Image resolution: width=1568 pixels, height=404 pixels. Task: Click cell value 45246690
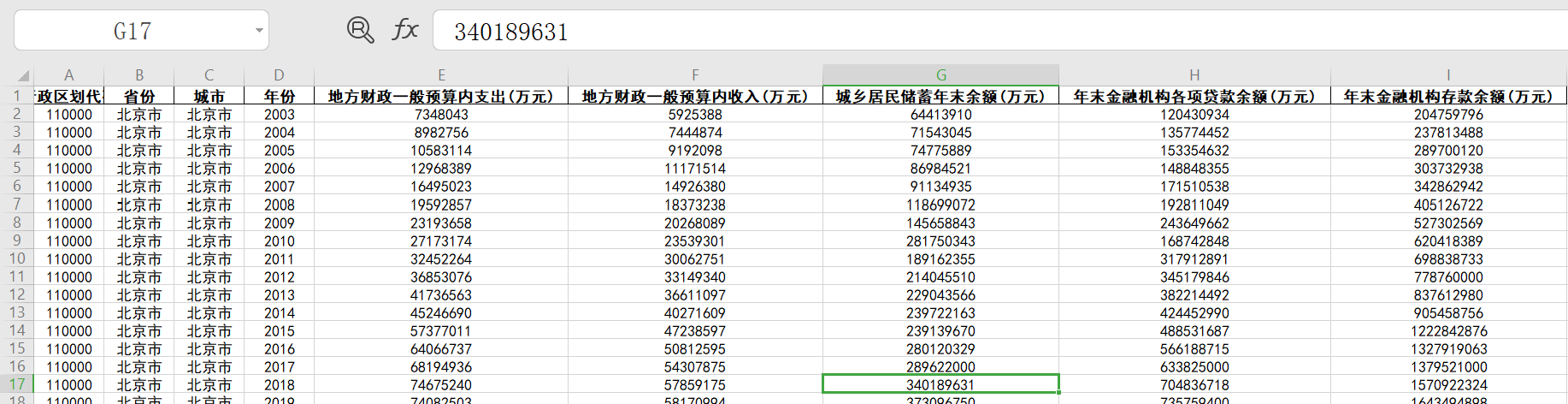(441, 313)
